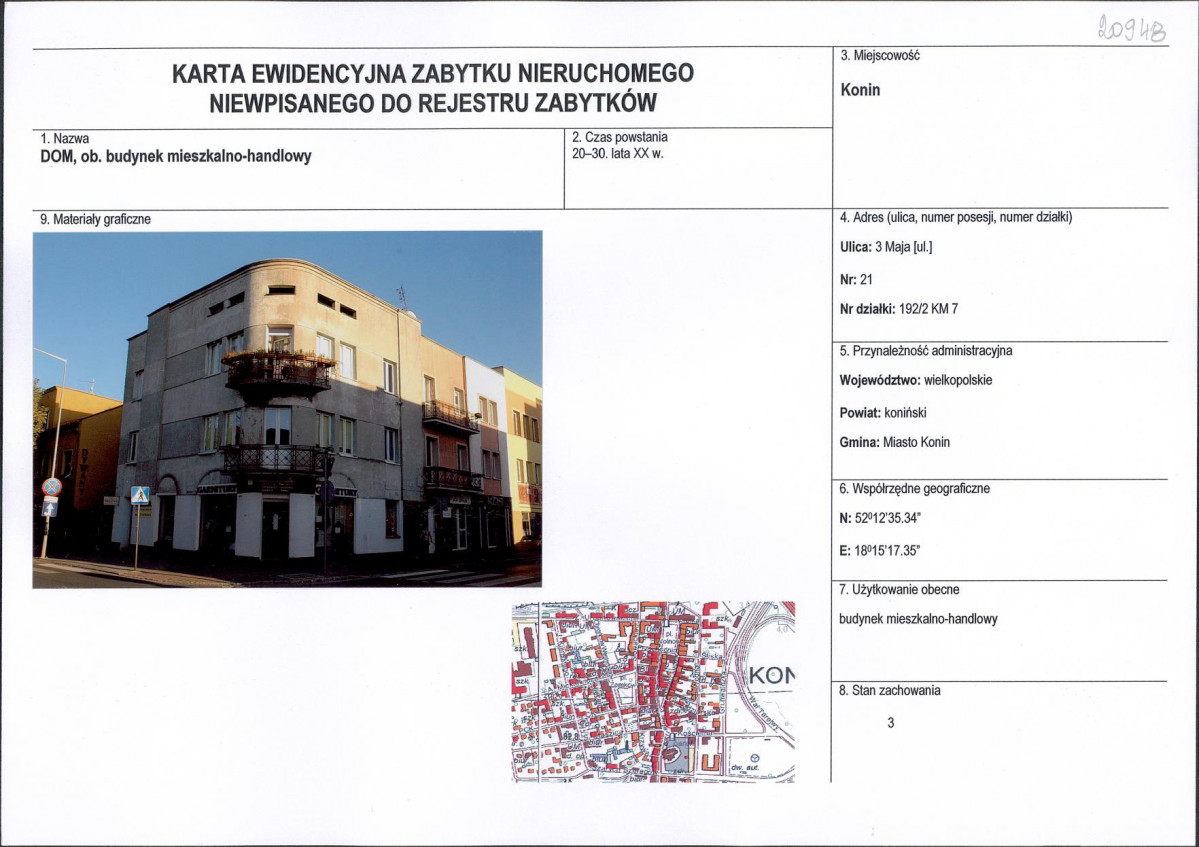Screen dimensions: 1199x847
Task: Select the Konin locality value
Action: pos(860,90)
